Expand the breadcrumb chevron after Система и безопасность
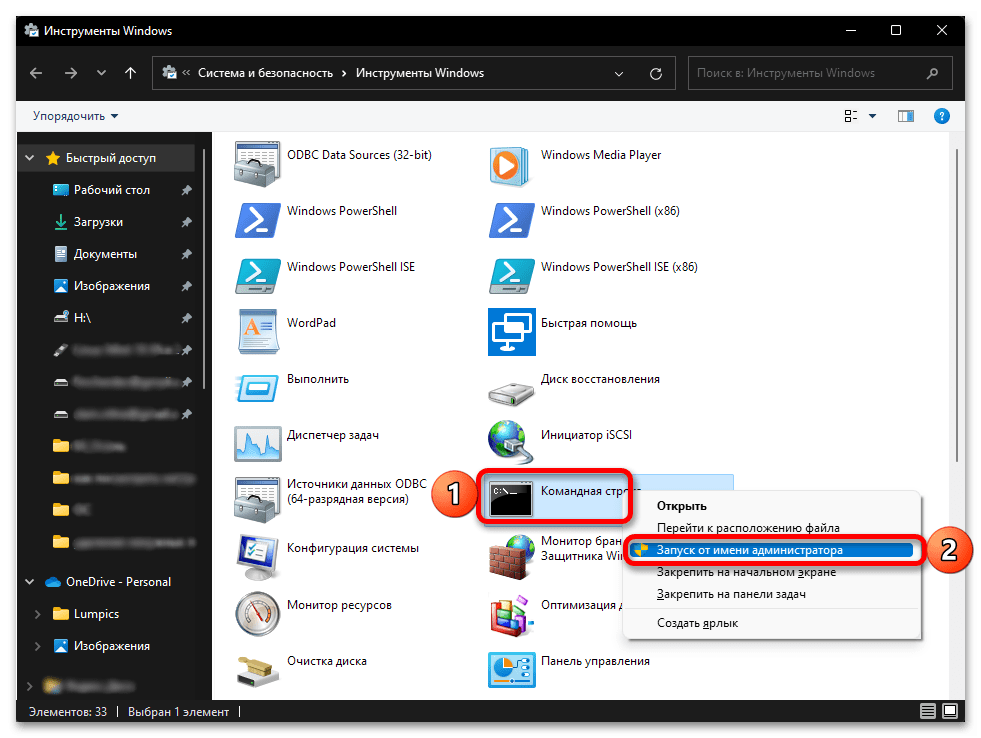Screen dimensions: 981x738 (x=344, y=73)
